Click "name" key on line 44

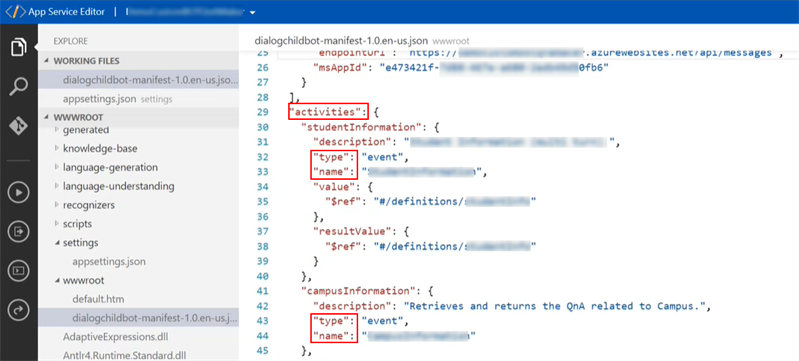[x=331, y=336]
